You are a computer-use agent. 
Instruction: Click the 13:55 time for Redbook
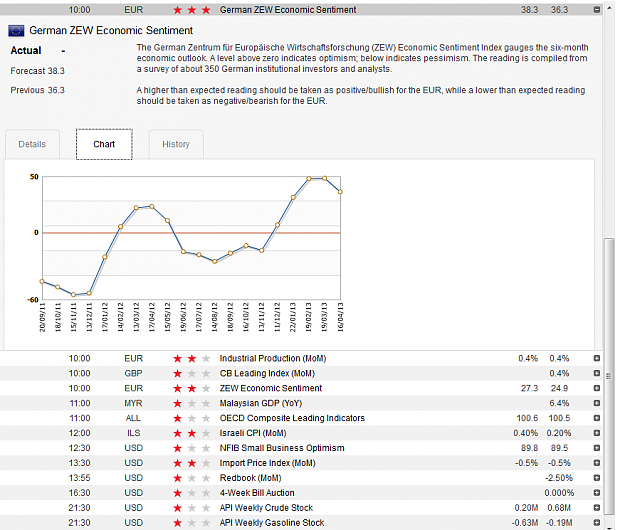click(x=79, y=478)
